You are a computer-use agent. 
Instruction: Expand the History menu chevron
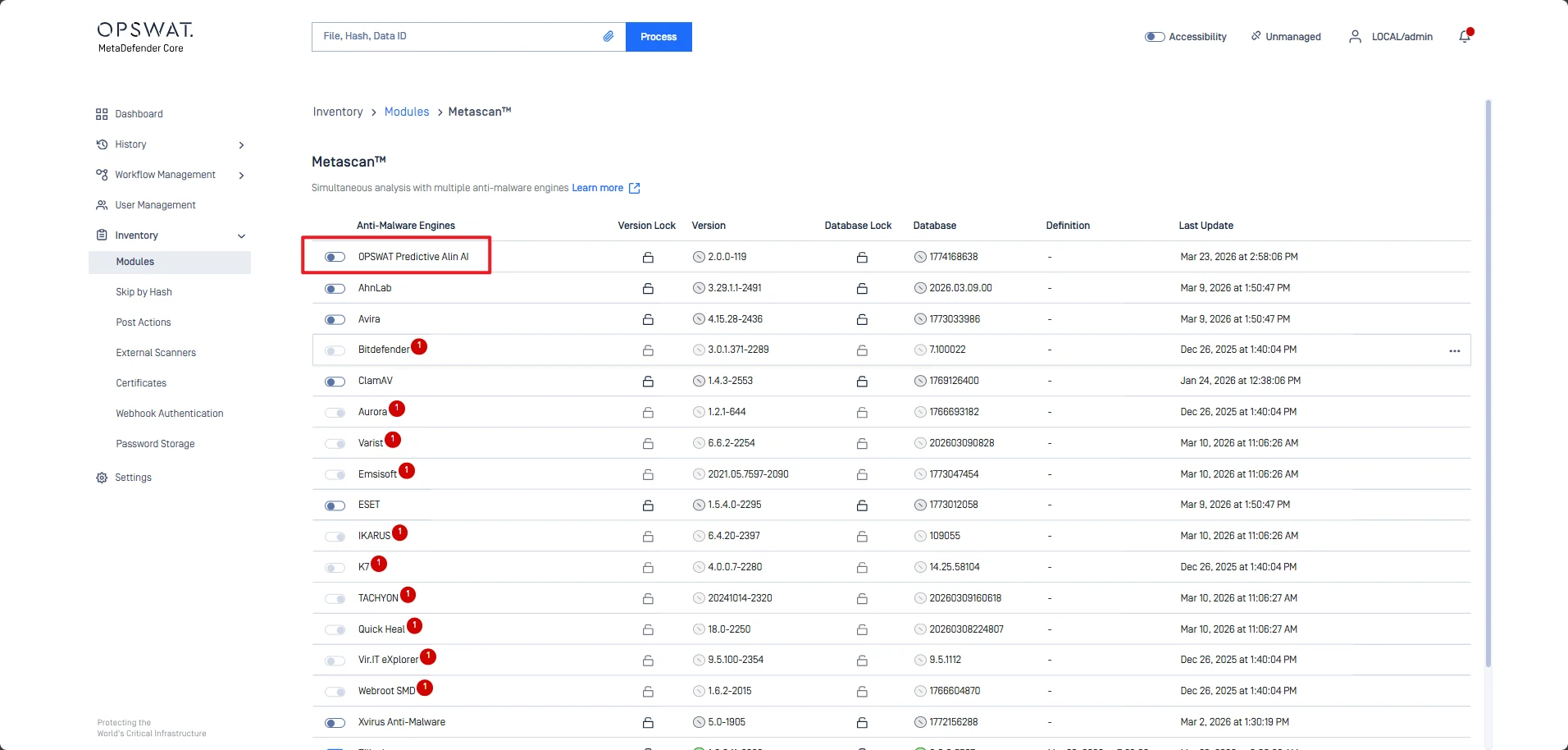tap(241, 145)
